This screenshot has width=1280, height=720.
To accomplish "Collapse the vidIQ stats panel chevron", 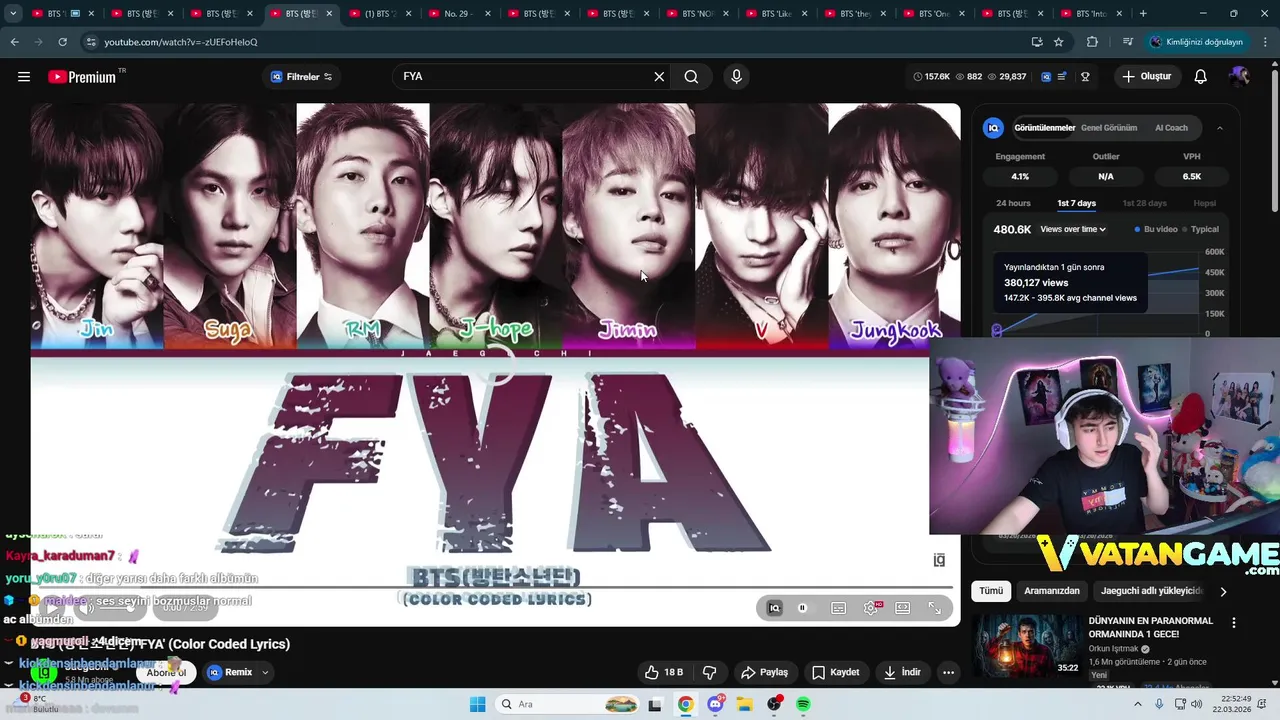I will coord(1219,128).
